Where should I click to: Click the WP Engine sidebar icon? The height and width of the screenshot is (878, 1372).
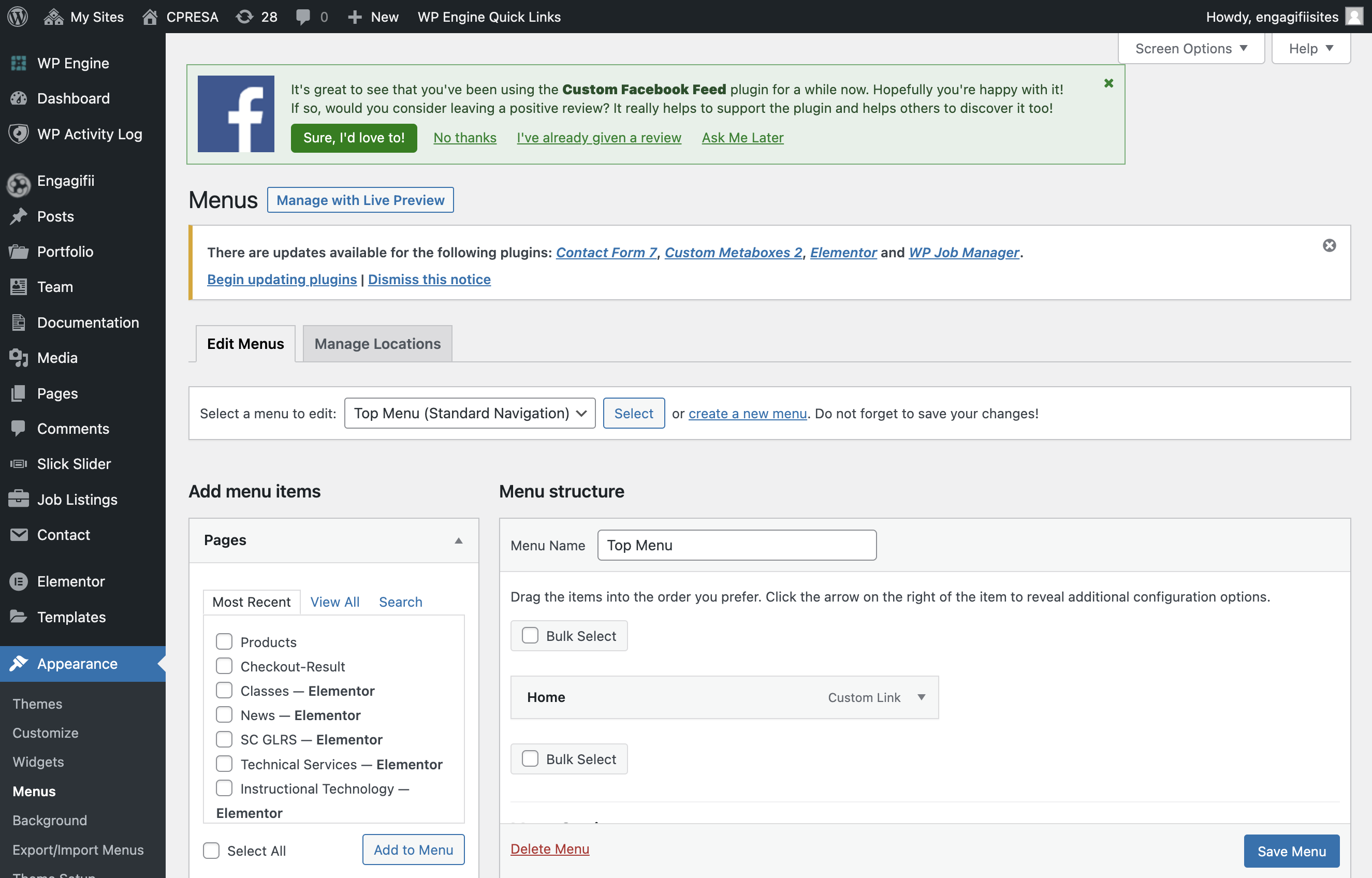tap(18, 63)
